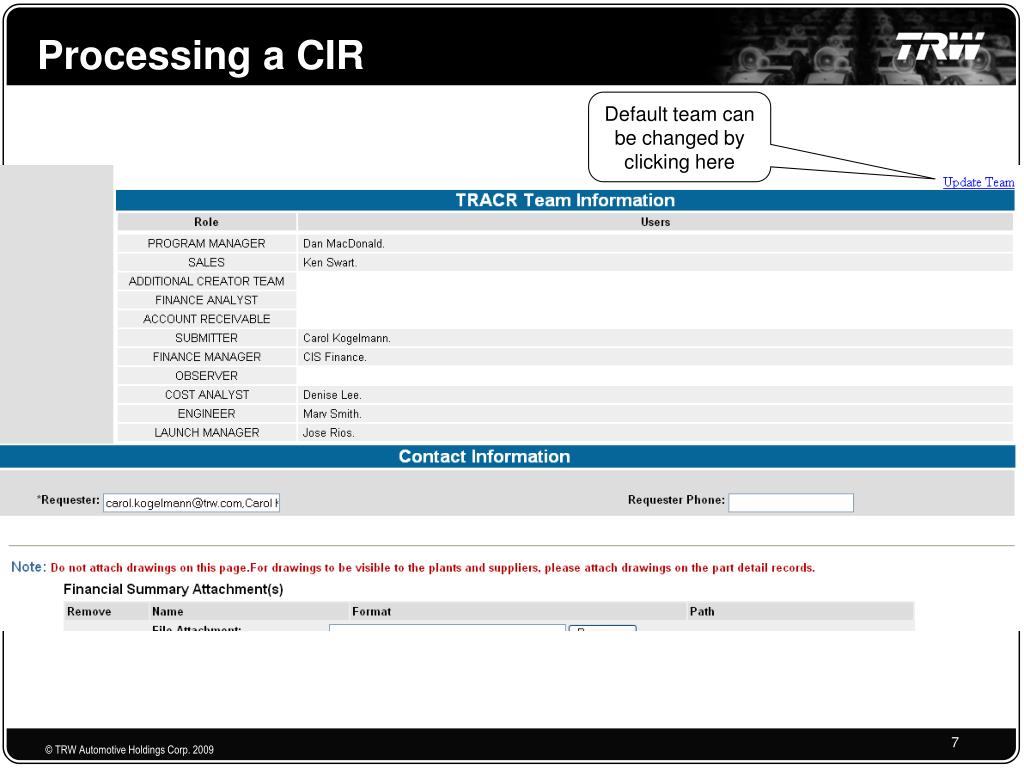Click the Remove column header
1024x768 pixels.
[89, 612]
